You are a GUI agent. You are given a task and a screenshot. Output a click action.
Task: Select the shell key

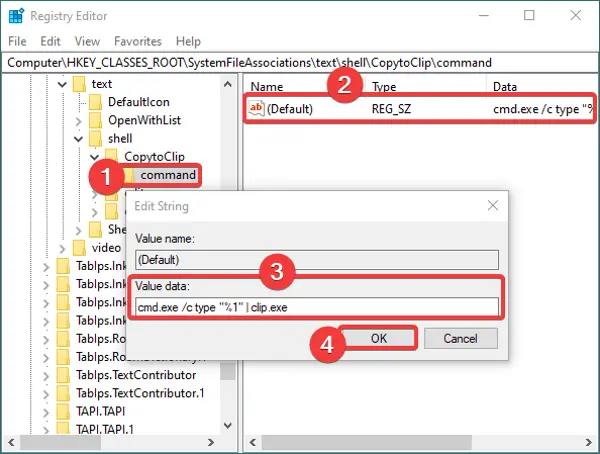coord(120,139)
